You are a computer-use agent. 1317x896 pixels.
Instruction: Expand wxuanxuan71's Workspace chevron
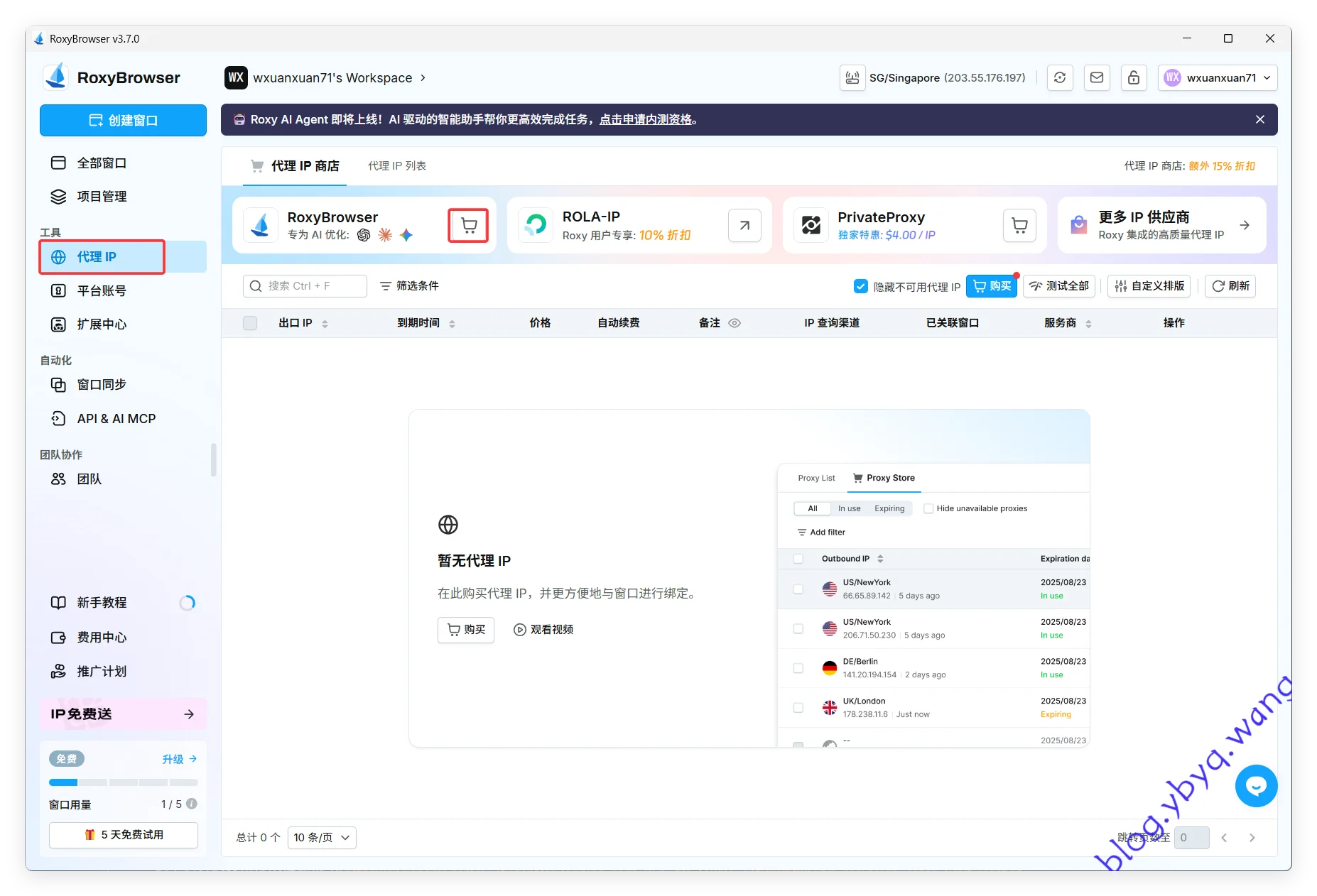(423, 77)
